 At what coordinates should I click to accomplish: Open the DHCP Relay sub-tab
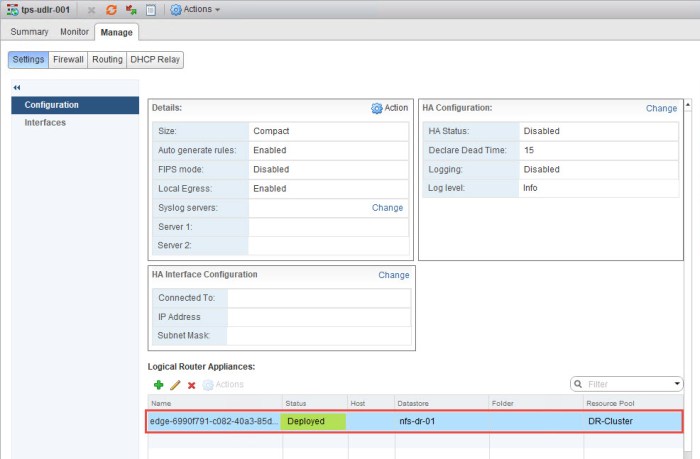(155, 59)
